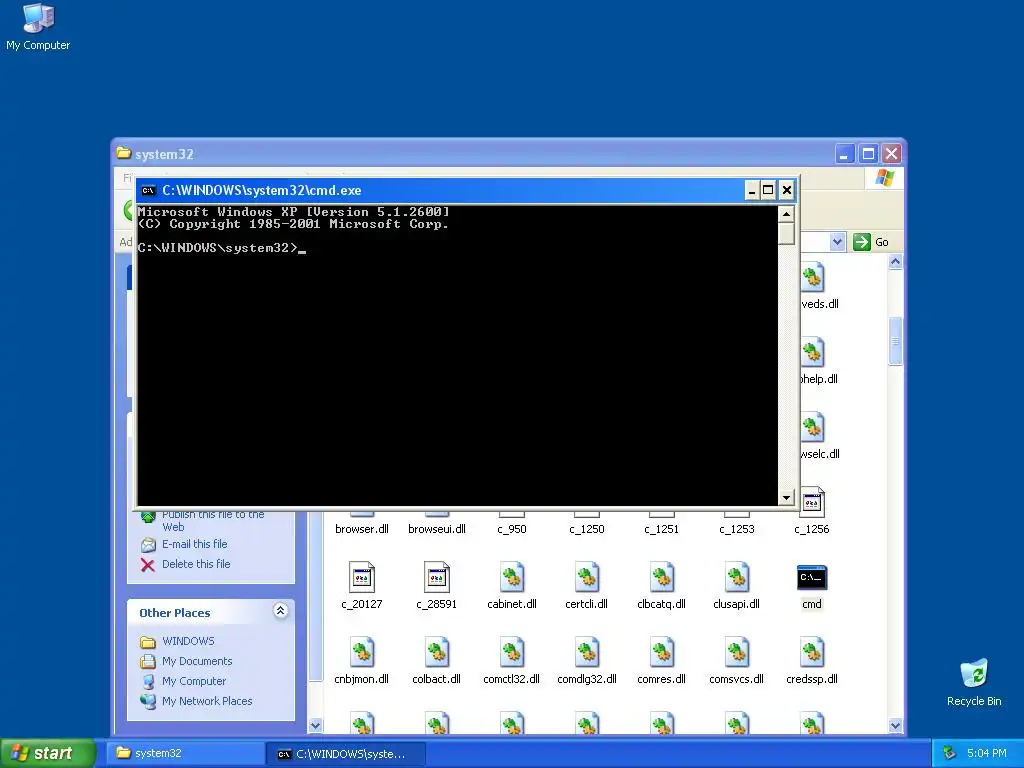The image size is (1024, 768).
Task: Select the cabinet.dll file icon
Action: [512, 577]
